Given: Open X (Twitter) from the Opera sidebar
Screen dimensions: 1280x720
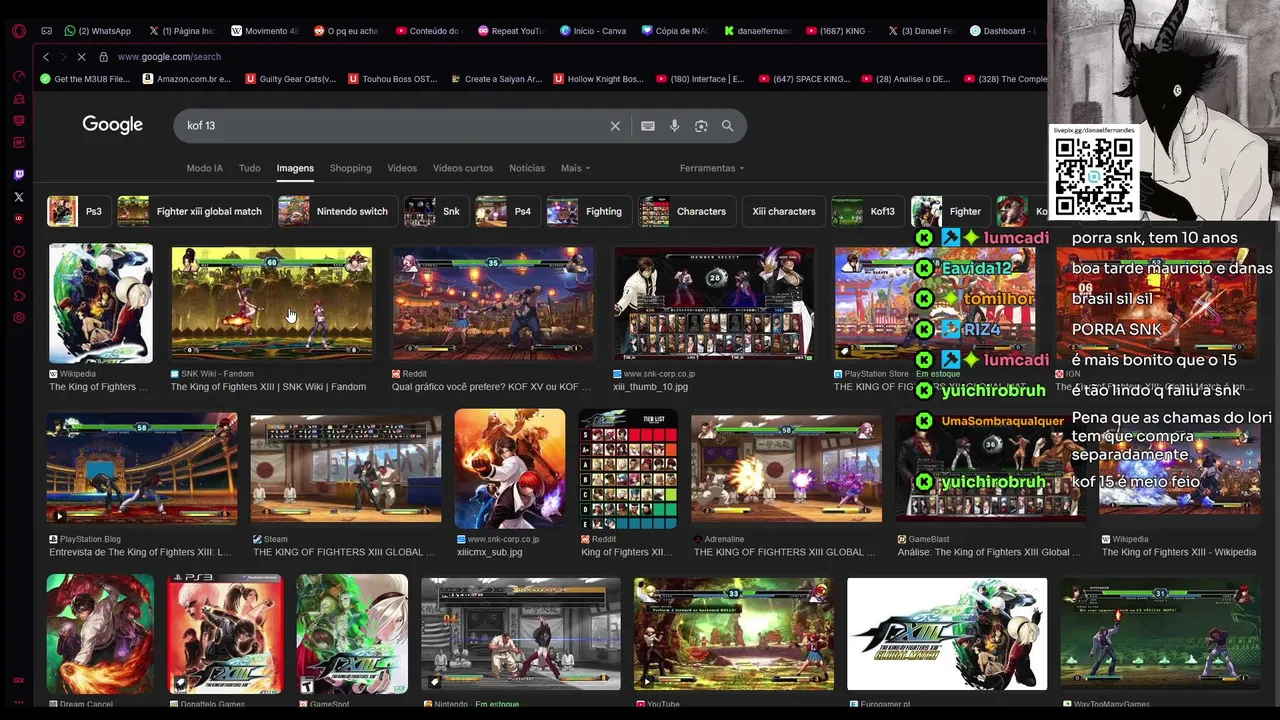Looking at the screenshot, I should [18, 197].
